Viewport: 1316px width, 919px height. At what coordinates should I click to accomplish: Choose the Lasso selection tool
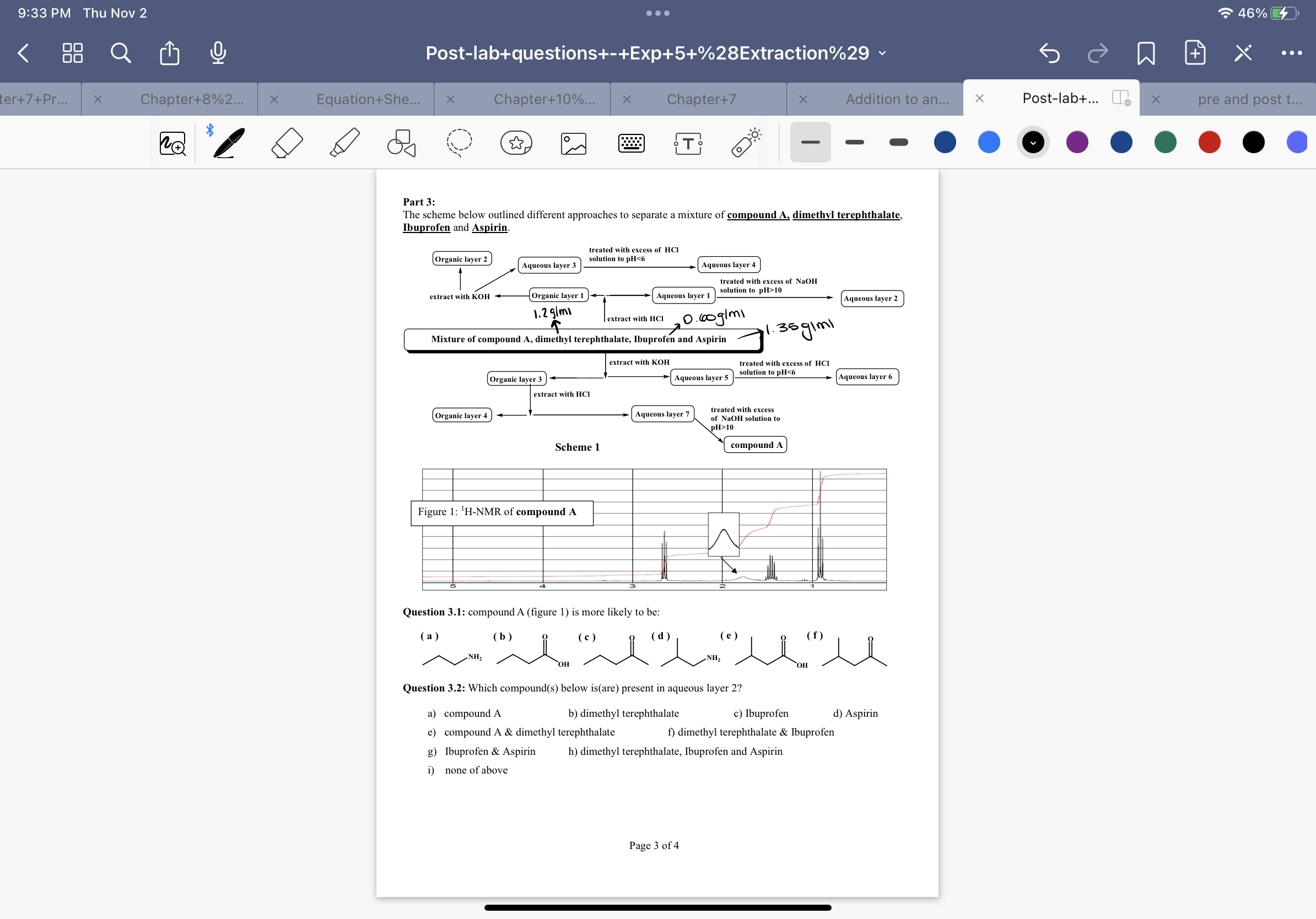[459, 143]
